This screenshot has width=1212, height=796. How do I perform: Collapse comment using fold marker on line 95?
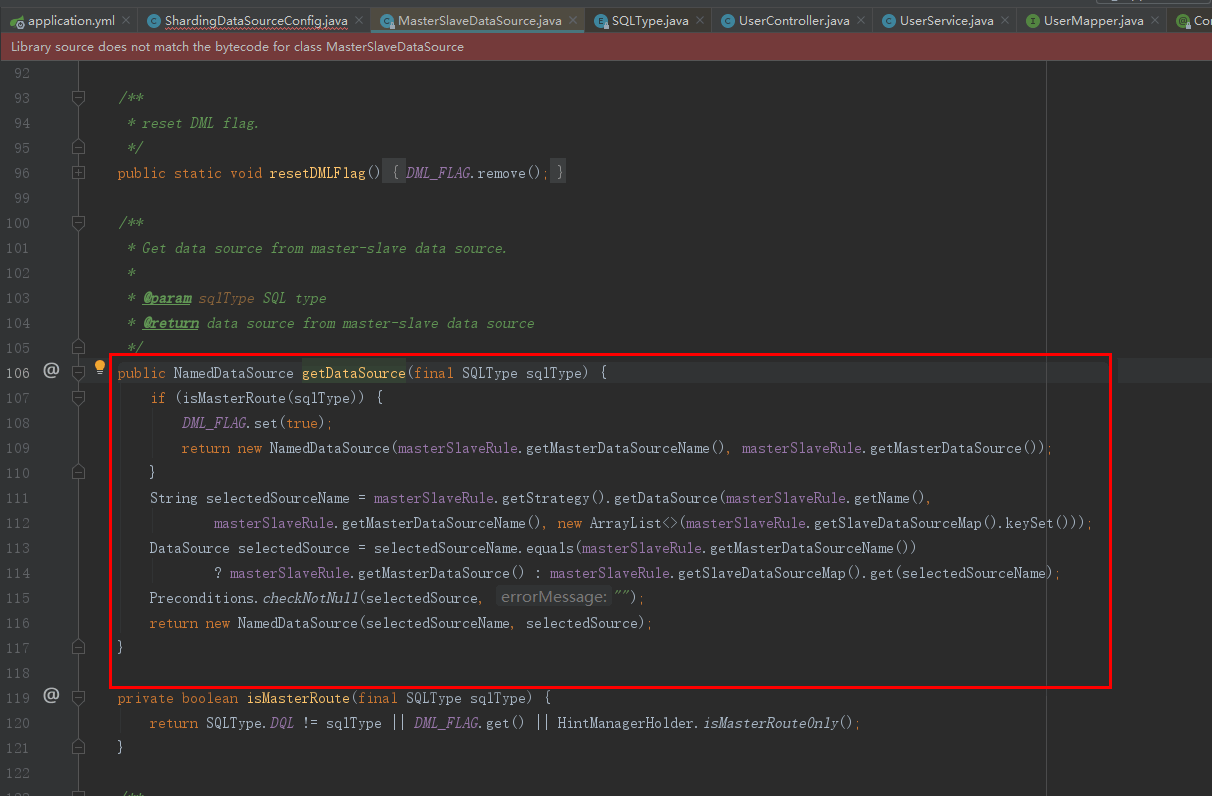(78, 147)
